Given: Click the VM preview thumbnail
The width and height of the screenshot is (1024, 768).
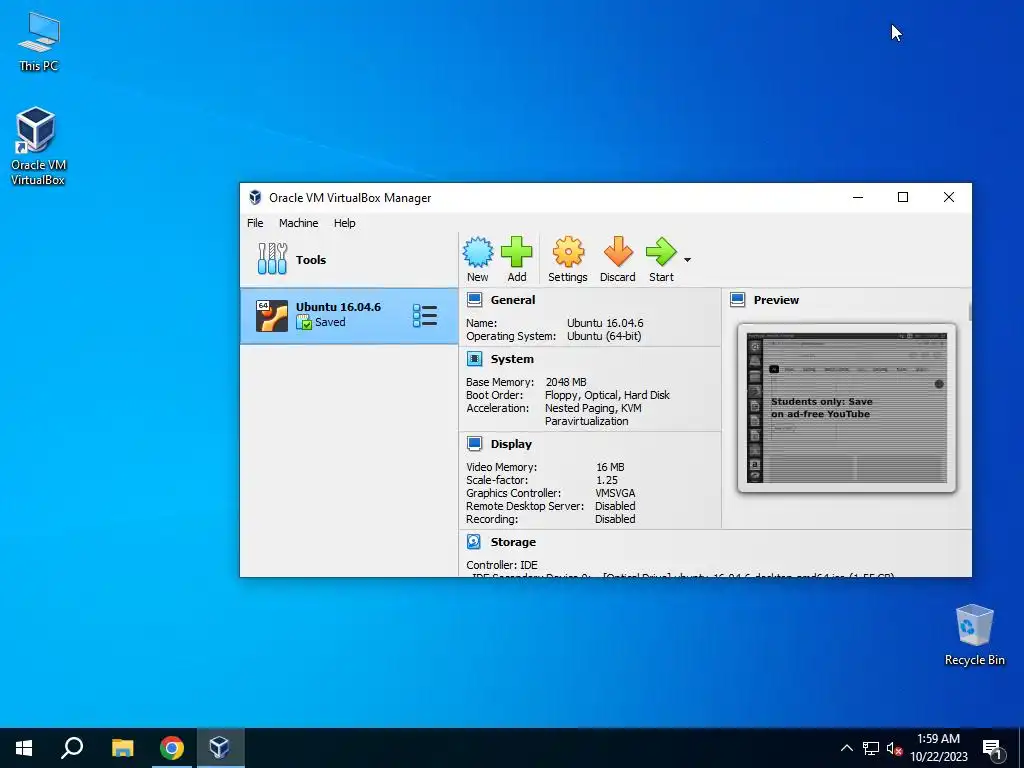Looking at the screenshot, I should coord(847,408).
